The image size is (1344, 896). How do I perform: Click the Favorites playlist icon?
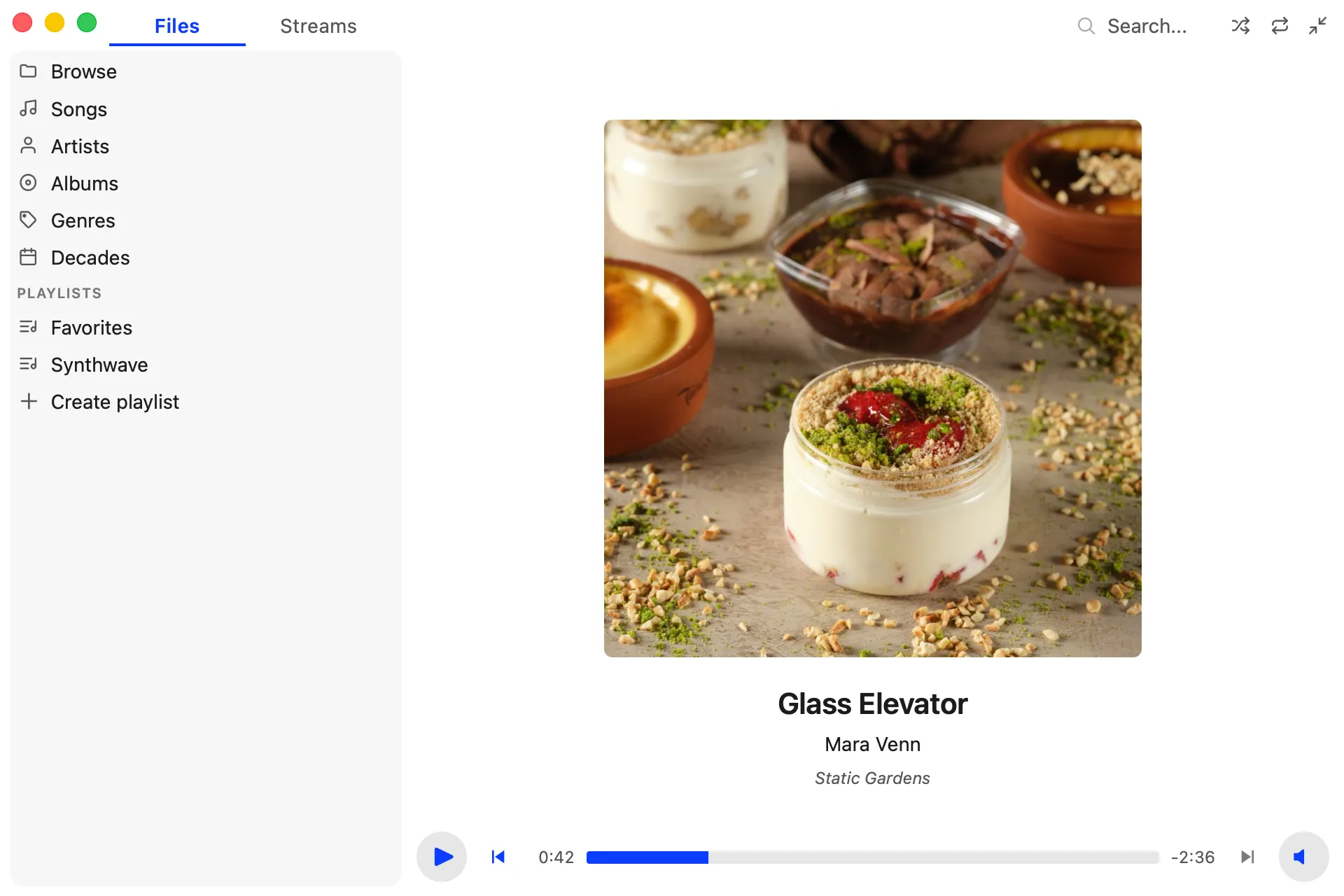pos(28,327)
